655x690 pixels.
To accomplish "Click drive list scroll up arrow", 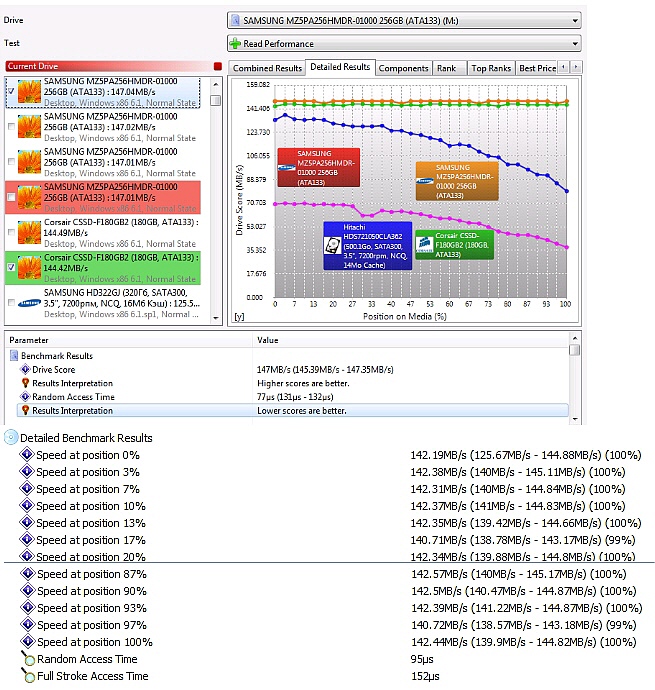I will 216,84.
